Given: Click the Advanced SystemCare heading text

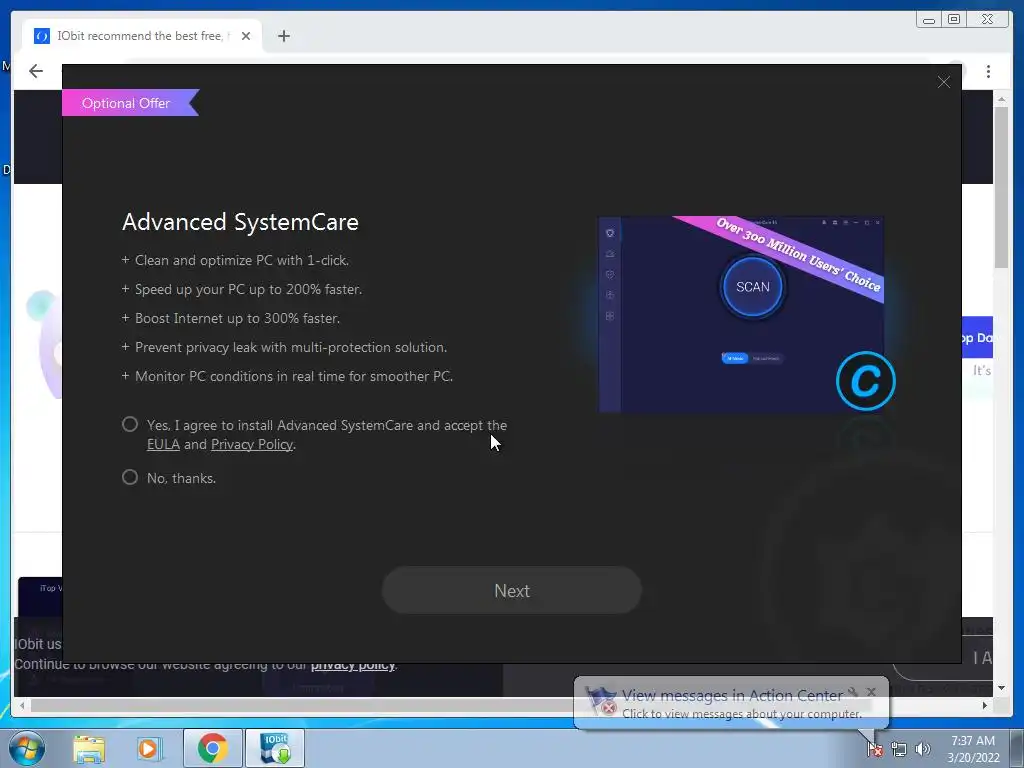Looking at the screenshot, I should point(240,222).
